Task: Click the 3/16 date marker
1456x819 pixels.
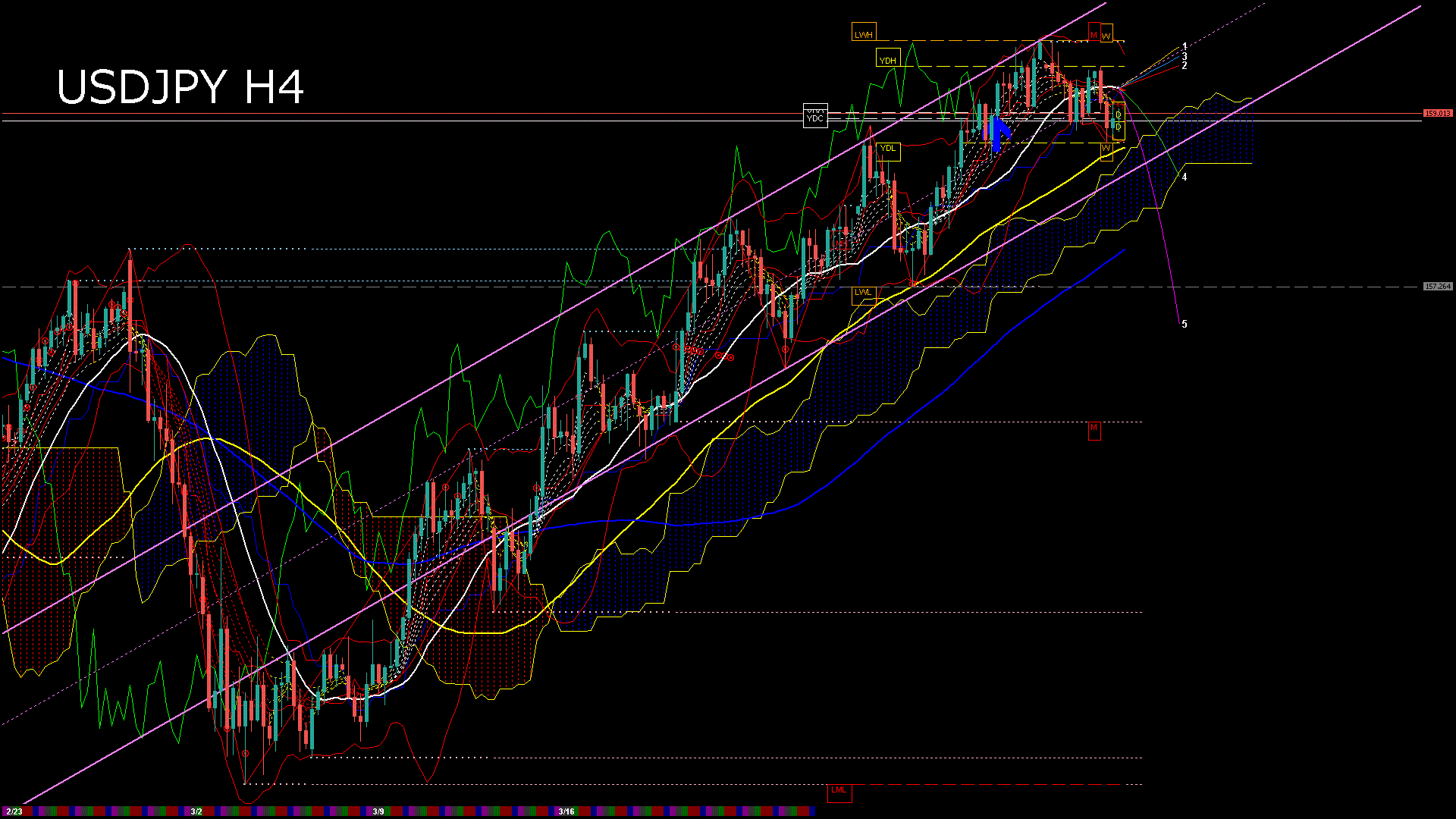Action: click(566, 811)
